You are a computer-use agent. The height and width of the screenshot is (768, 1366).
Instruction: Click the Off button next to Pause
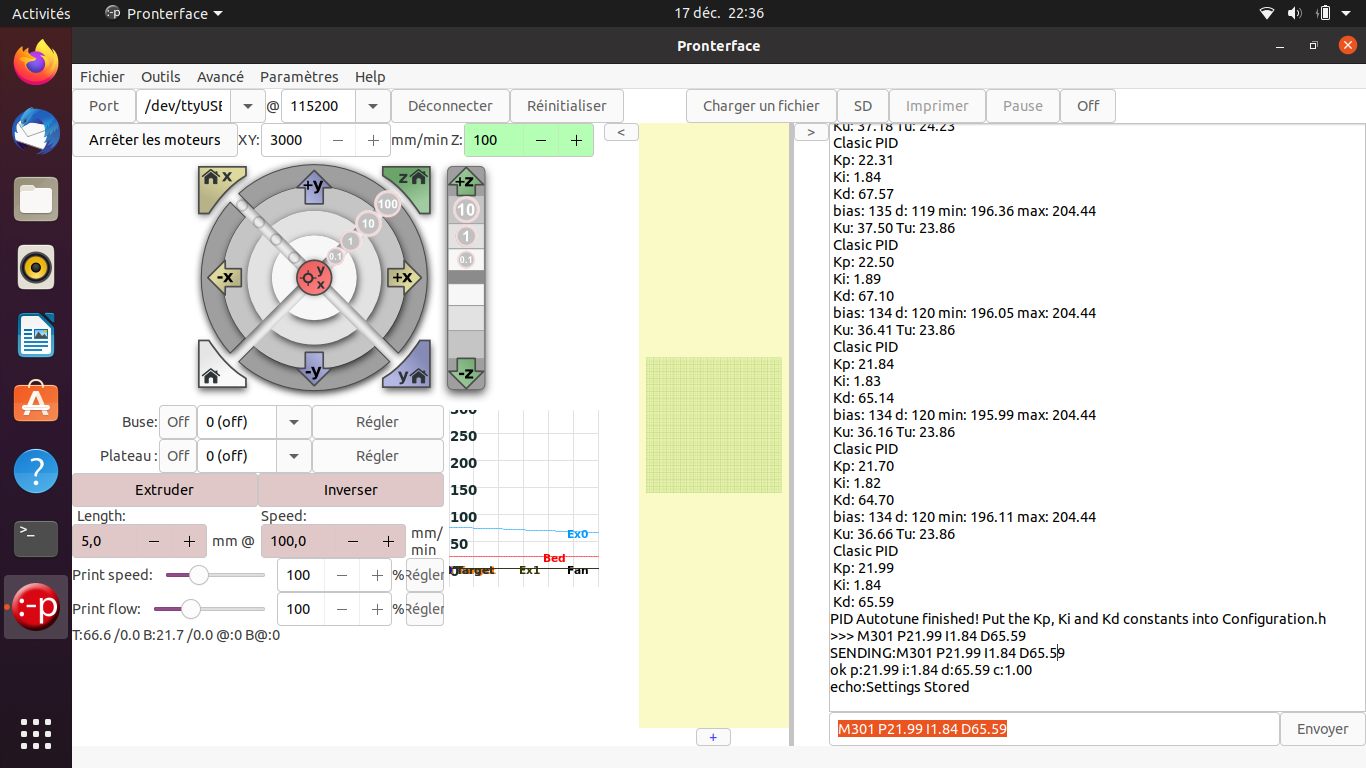(1088, 106)
